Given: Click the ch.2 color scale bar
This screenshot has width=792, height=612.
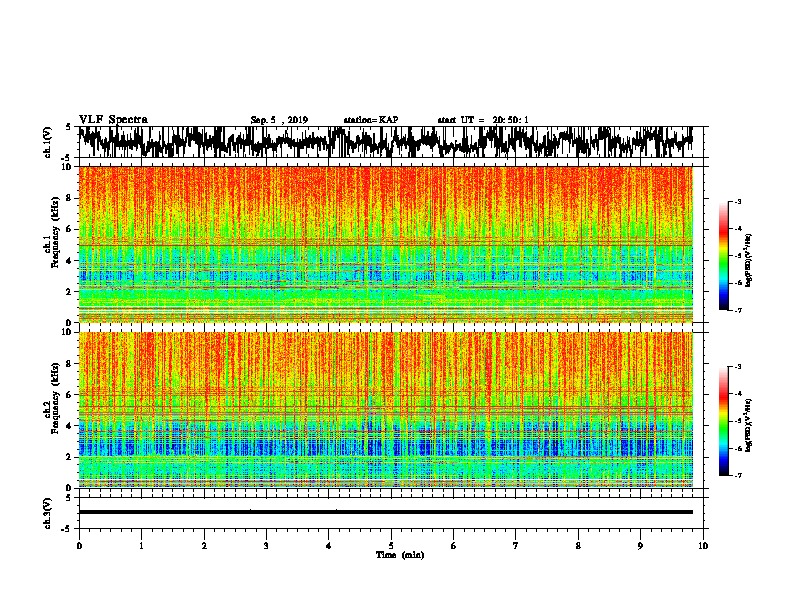Looking at the screenshot, I should pyautogui.click(x=723, y=421).
